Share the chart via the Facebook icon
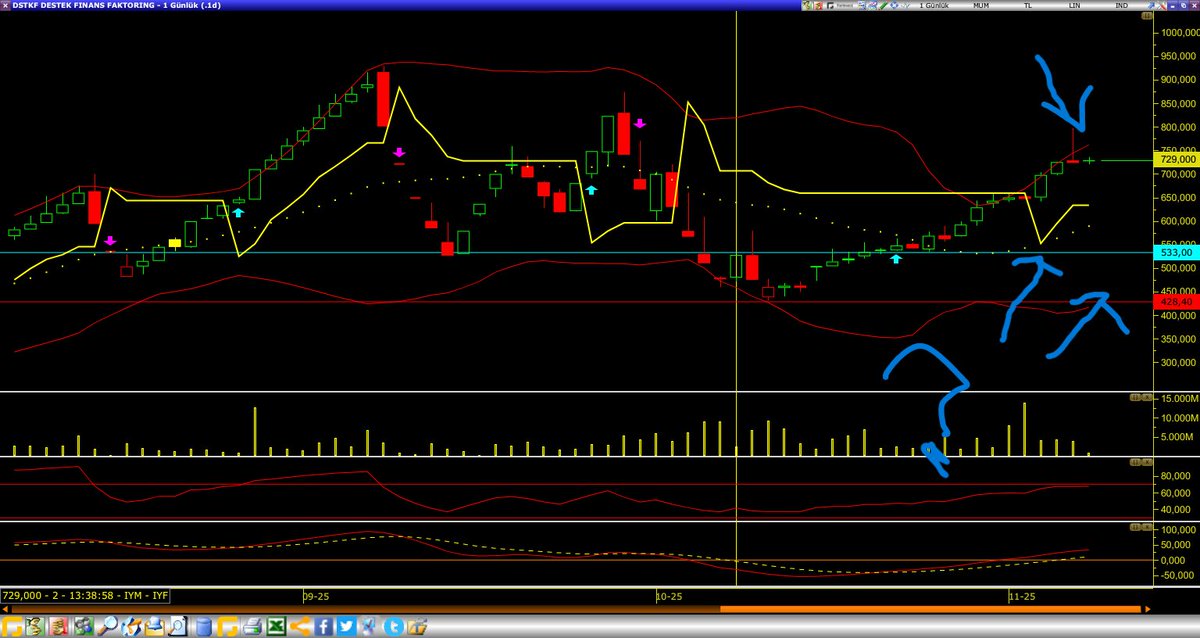The height and width of the screenshot is (638, 1200). pyautogui.click(x=324, y=628)
